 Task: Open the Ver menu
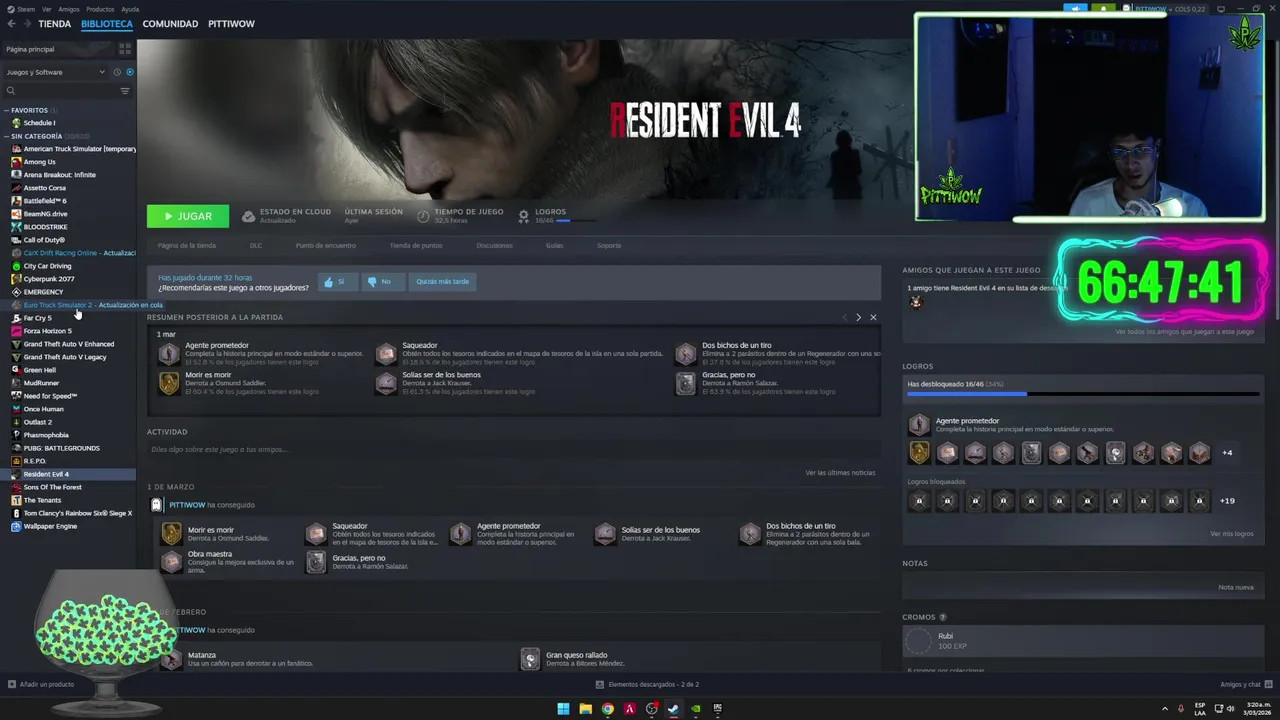point(47,9)
